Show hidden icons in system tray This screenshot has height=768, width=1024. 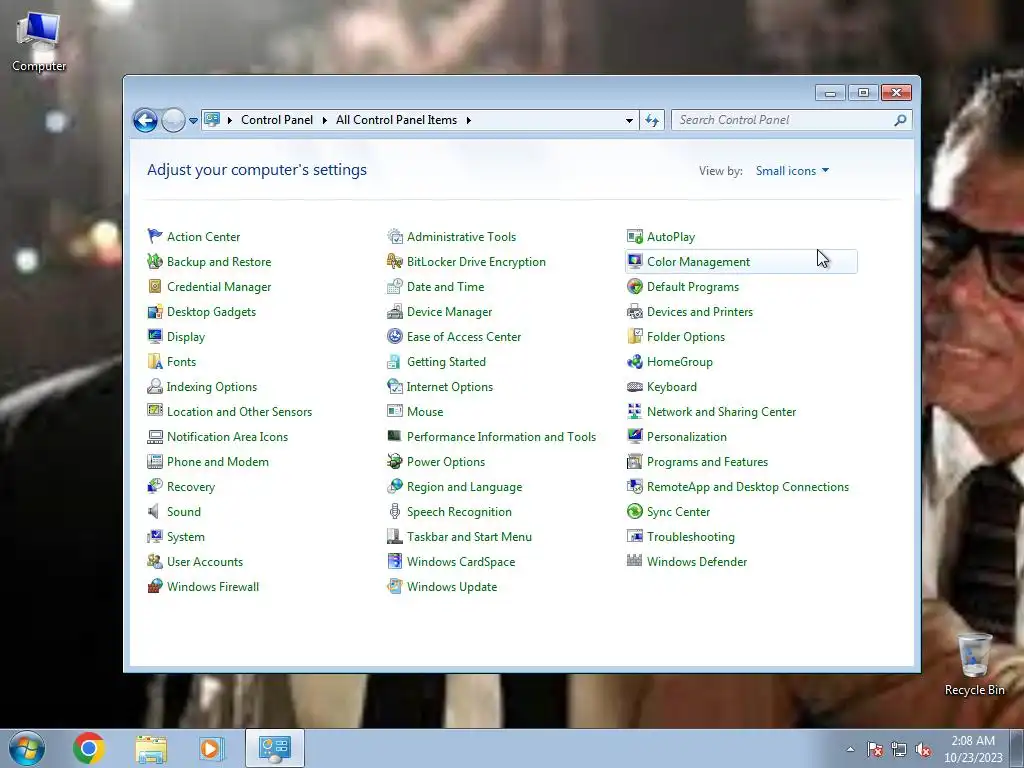pos(850,749)
